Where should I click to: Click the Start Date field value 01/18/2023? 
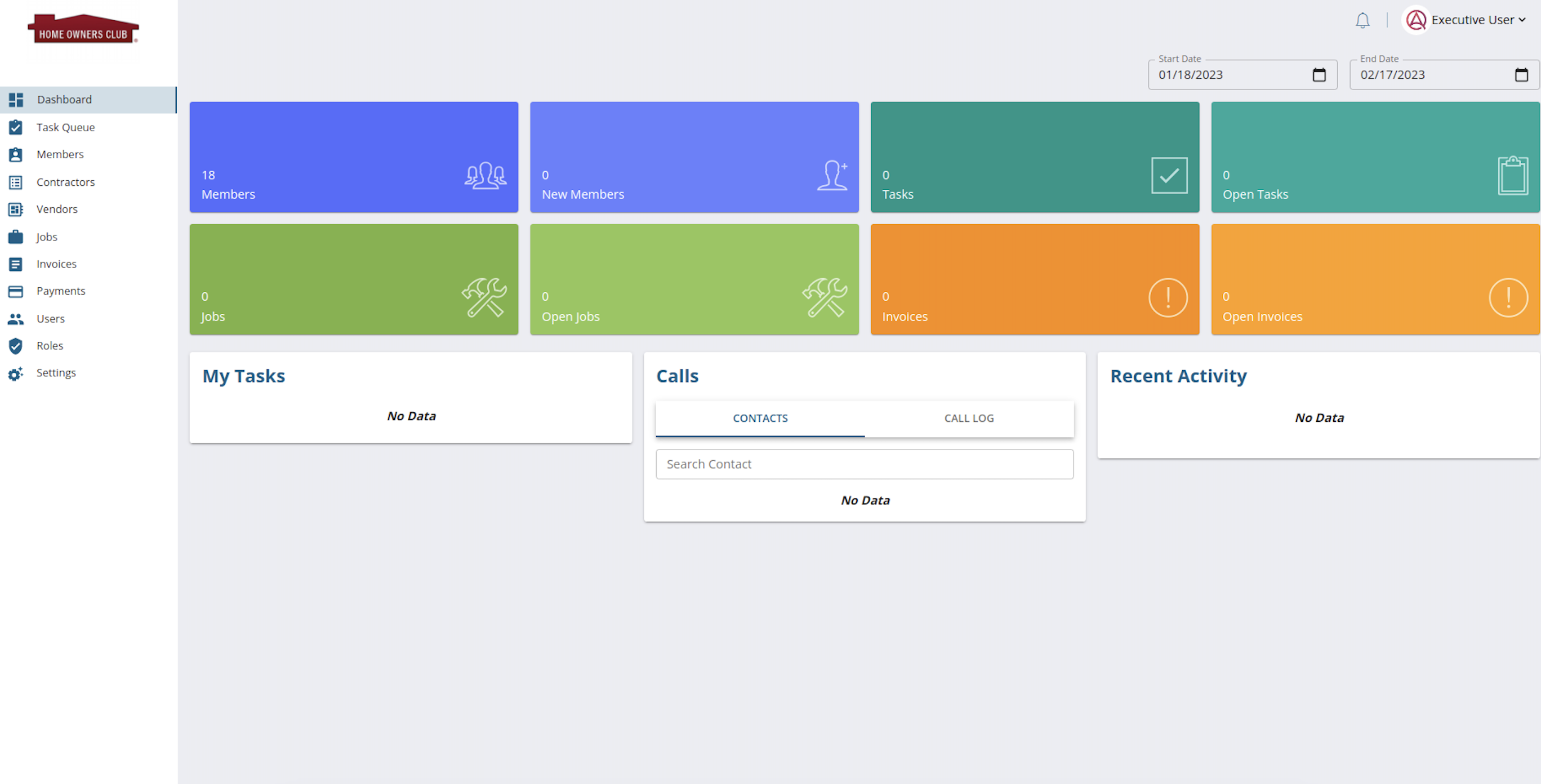pyautogui.click(x=1191, y=75)
